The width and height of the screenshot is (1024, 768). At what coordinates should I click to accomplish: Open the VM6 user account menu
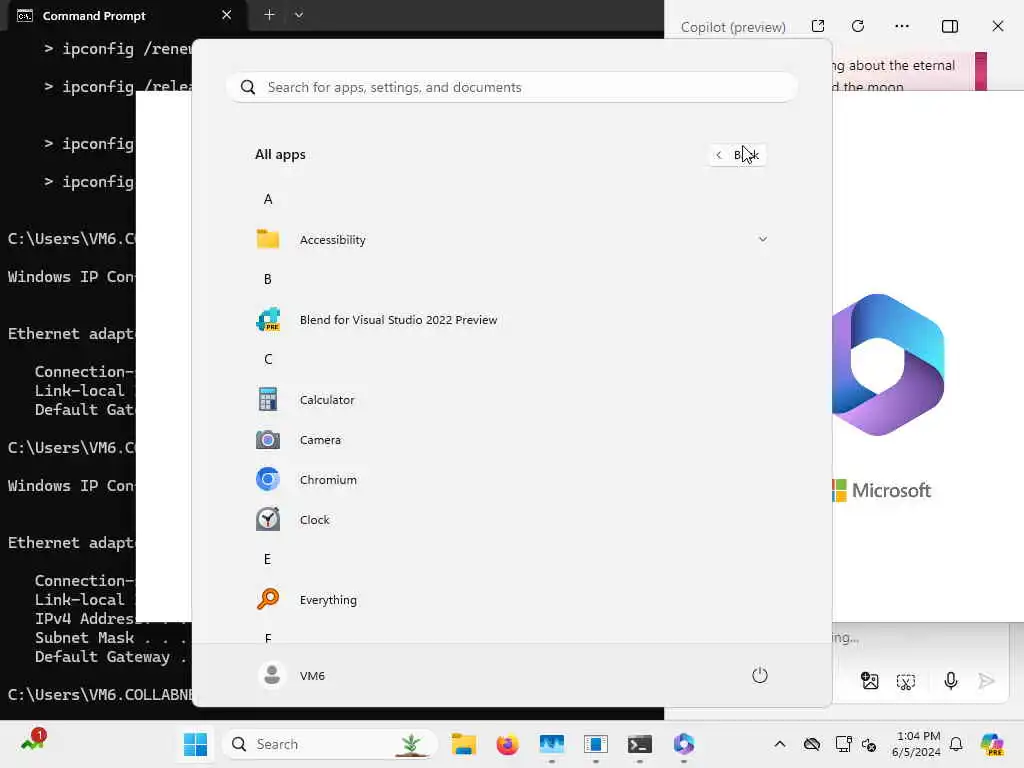(292, 675)
